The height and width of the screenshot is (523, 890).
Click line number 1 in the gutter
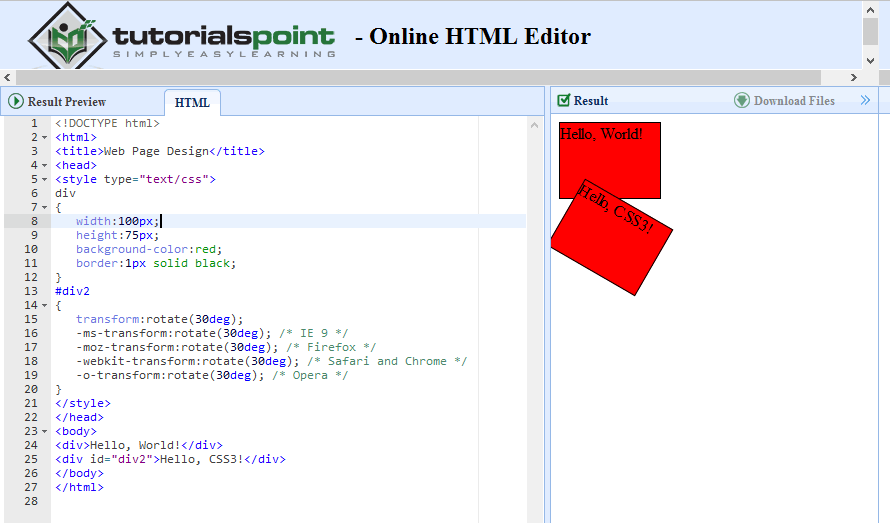tap(35, 123)
